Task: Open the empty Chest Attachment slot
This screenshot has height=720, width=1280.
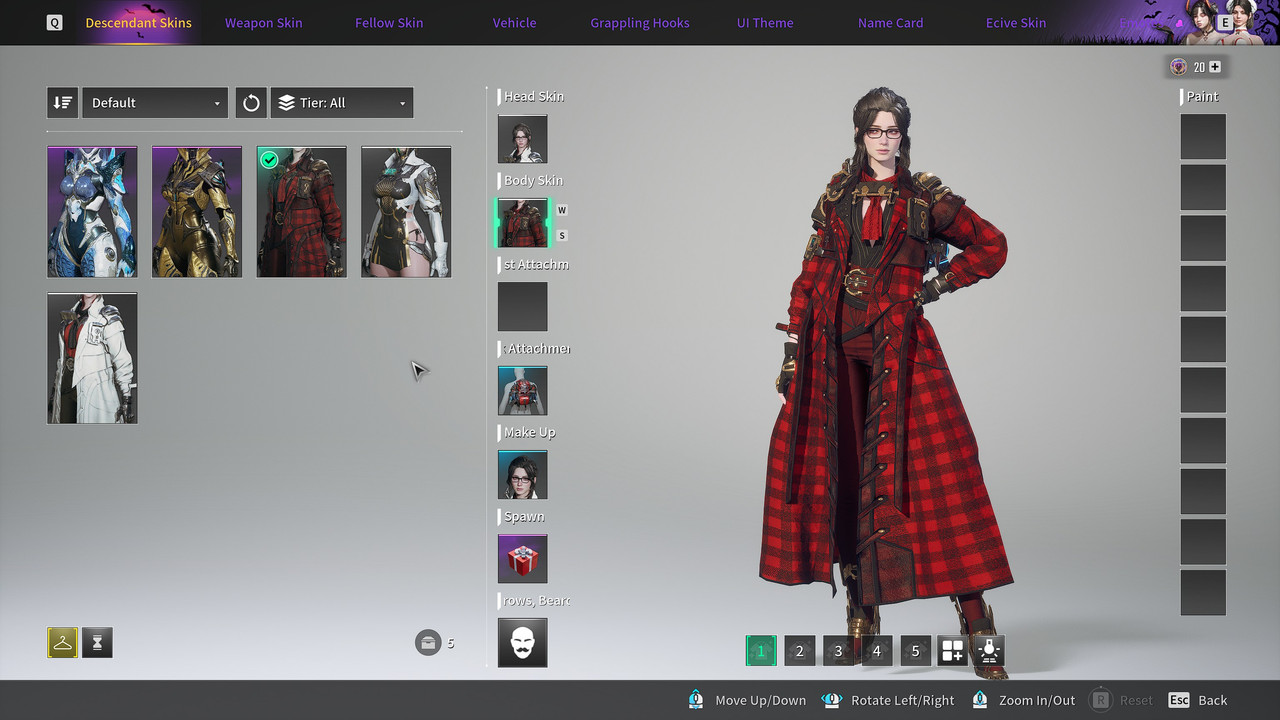Action: pos(523,307)
